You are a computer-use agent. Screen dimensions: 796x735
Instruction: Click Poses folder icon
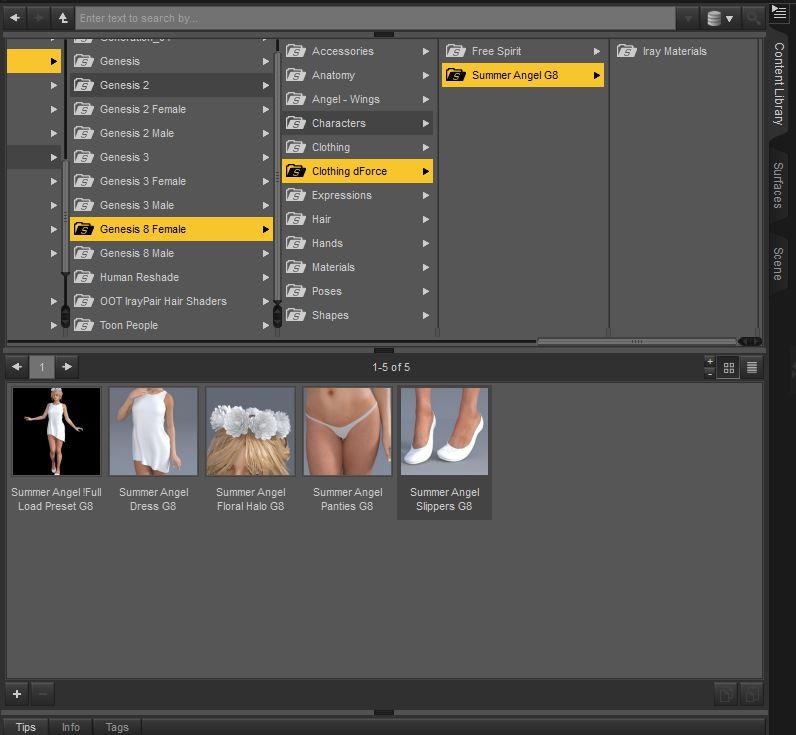click(295, 291)
